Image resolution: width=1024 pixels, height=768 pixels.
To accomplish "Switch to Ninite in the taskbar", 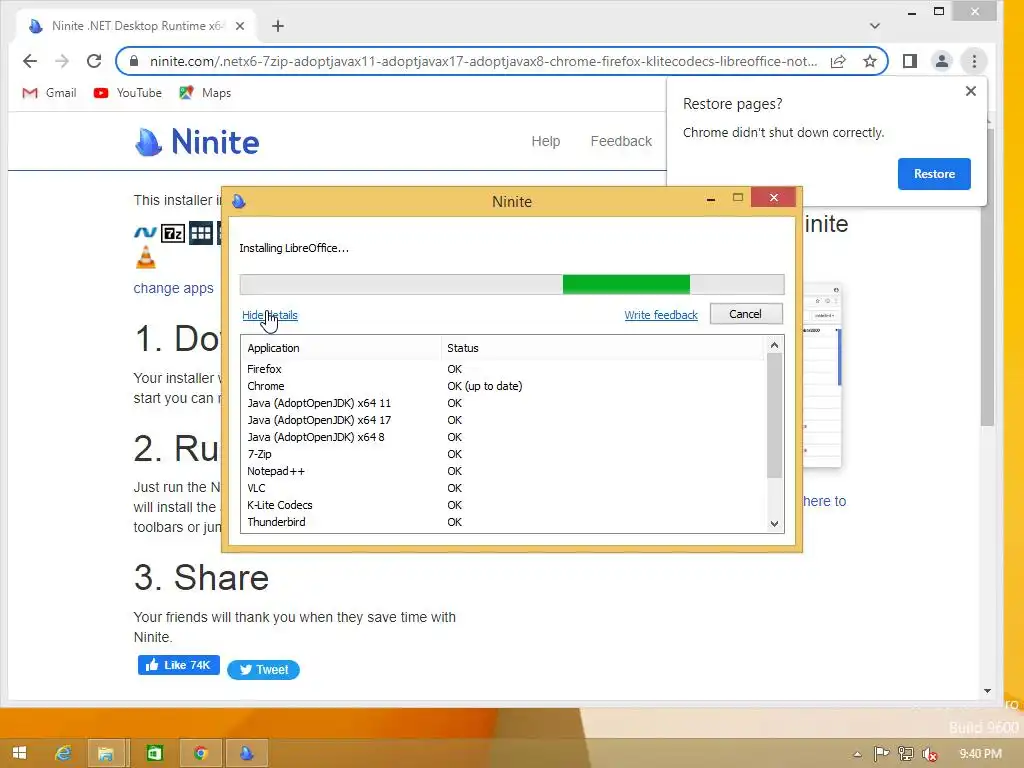I will pos(246,753).
